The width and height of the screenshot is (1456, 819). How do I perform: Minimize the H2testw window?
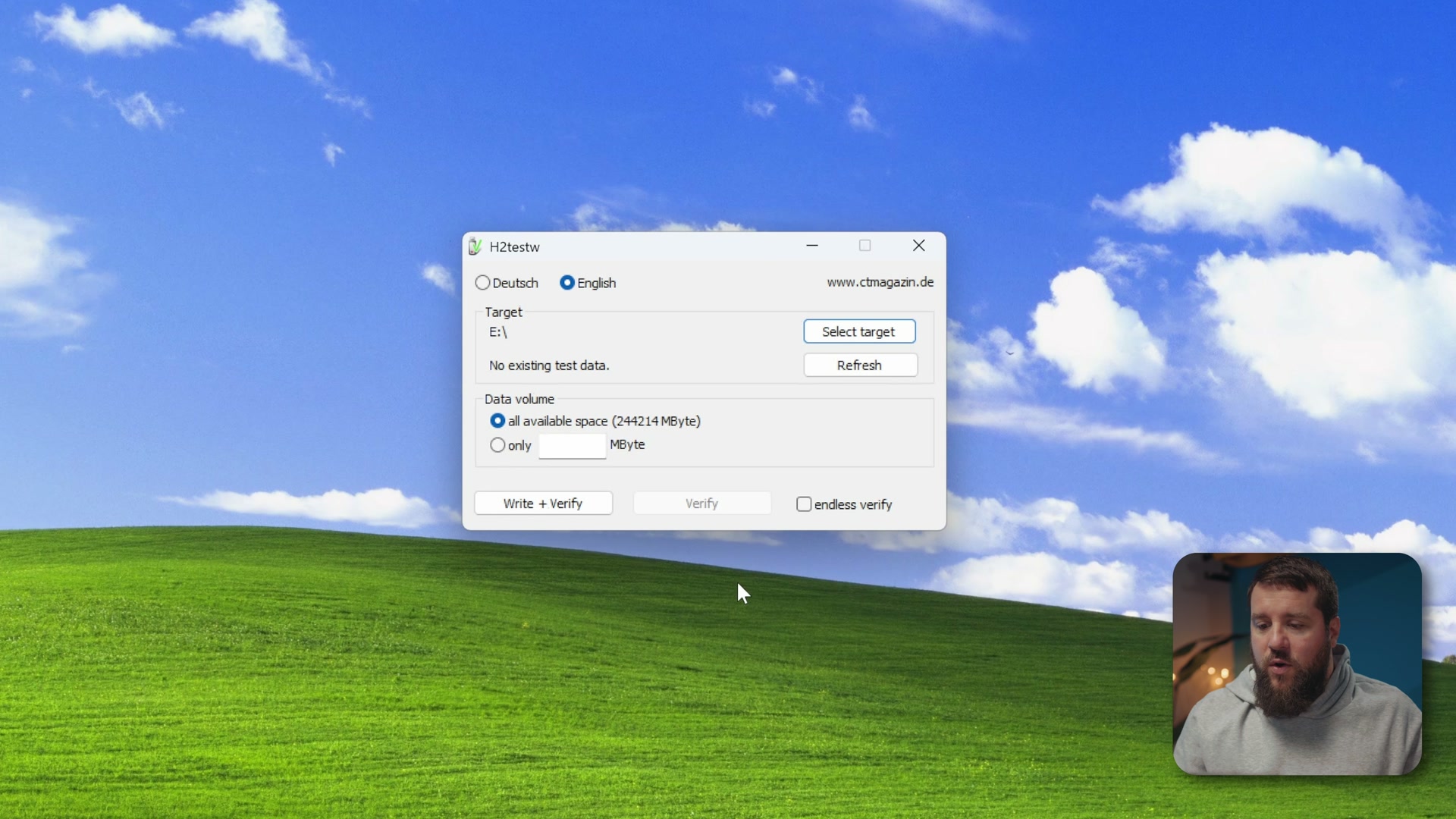coord(812,246)
